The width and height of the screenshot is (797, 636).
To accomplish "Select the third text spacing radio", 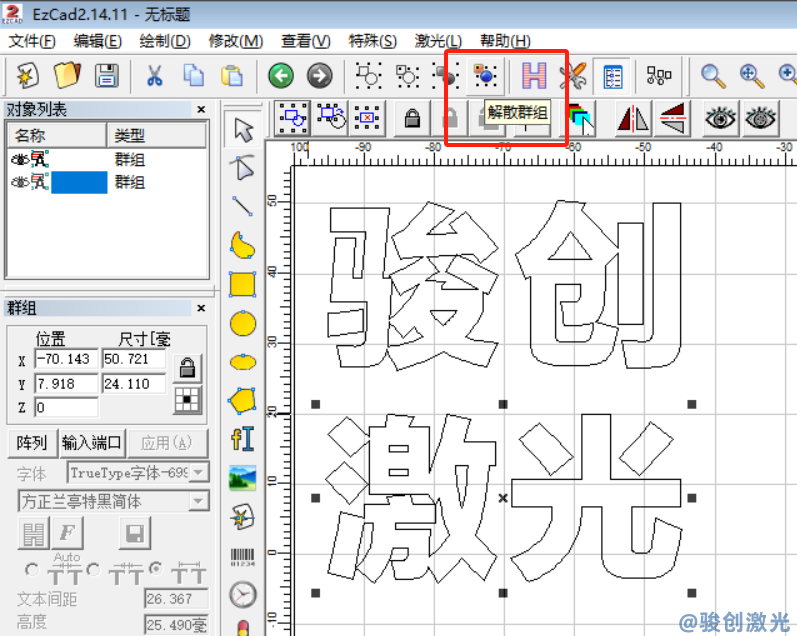I will [x=156, y=568].
